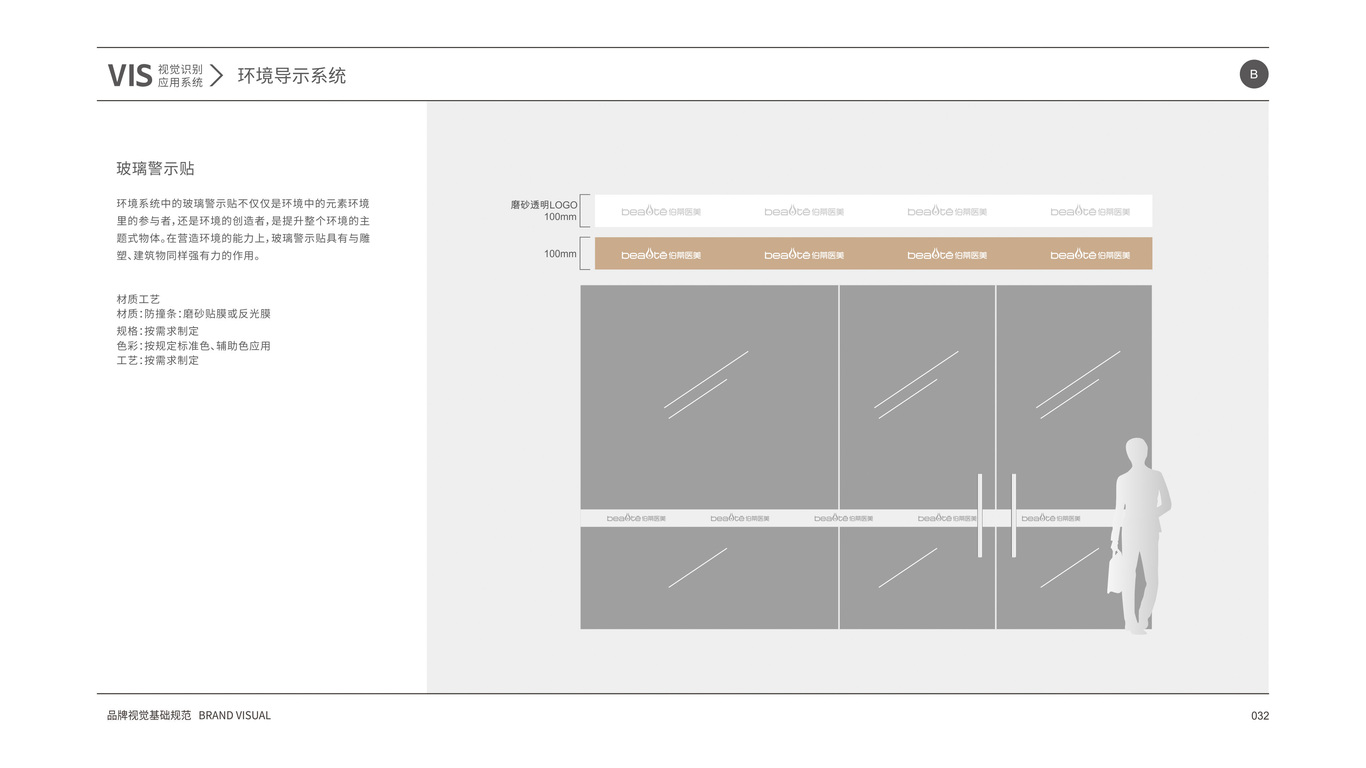The image size is (1366, 768).
Task: Select the text 色彩:按规定标准色、辅助色应用
Action: pos(193,345)
